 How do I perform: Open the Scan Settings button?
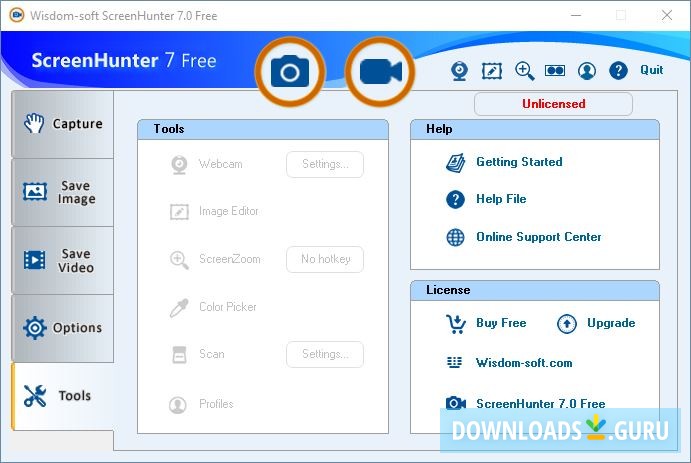(x=325, y=354)
